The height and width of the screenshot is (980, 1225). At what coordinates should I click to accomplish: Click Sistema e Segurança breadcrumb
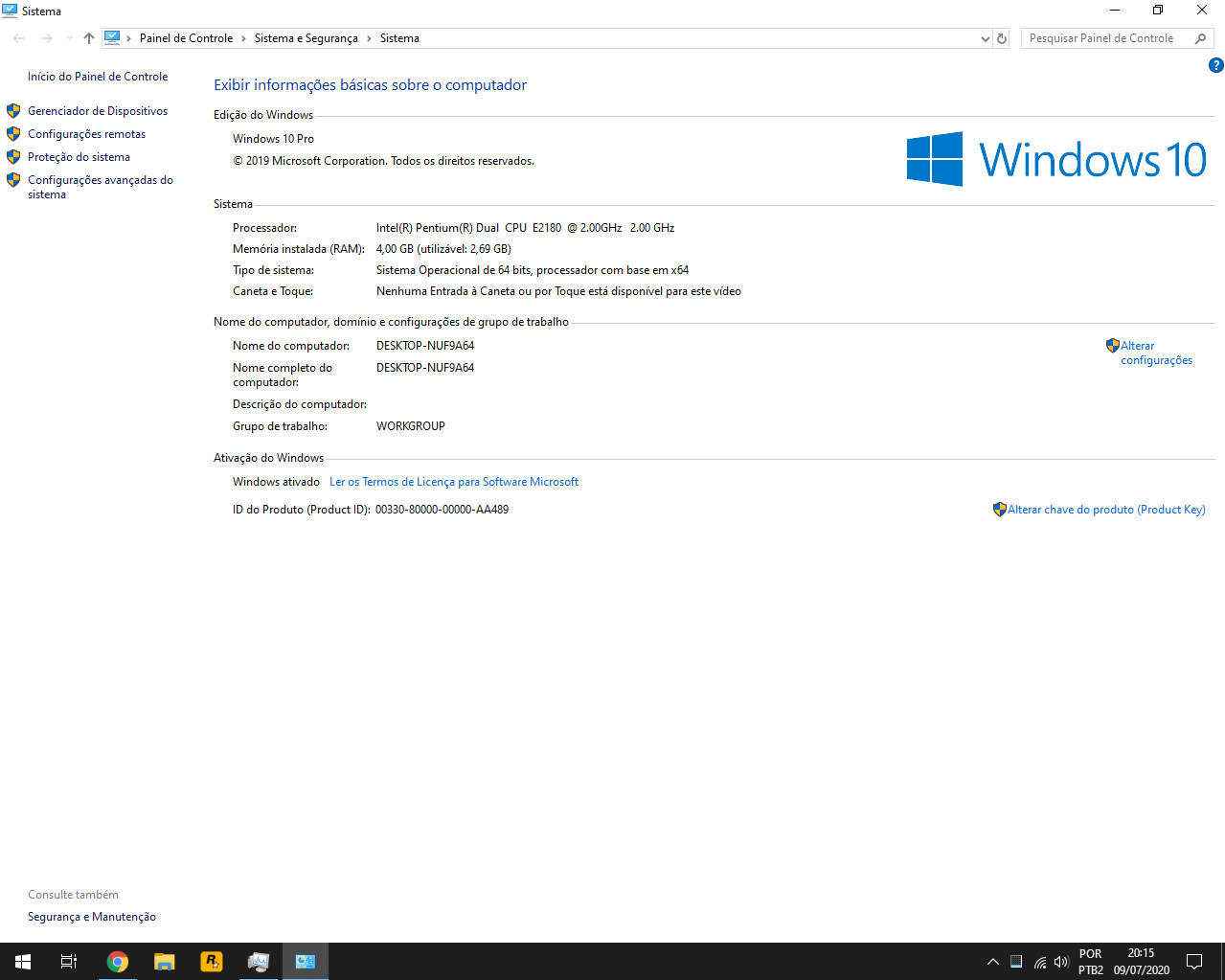pyautogui.click(x=306, y=38)
